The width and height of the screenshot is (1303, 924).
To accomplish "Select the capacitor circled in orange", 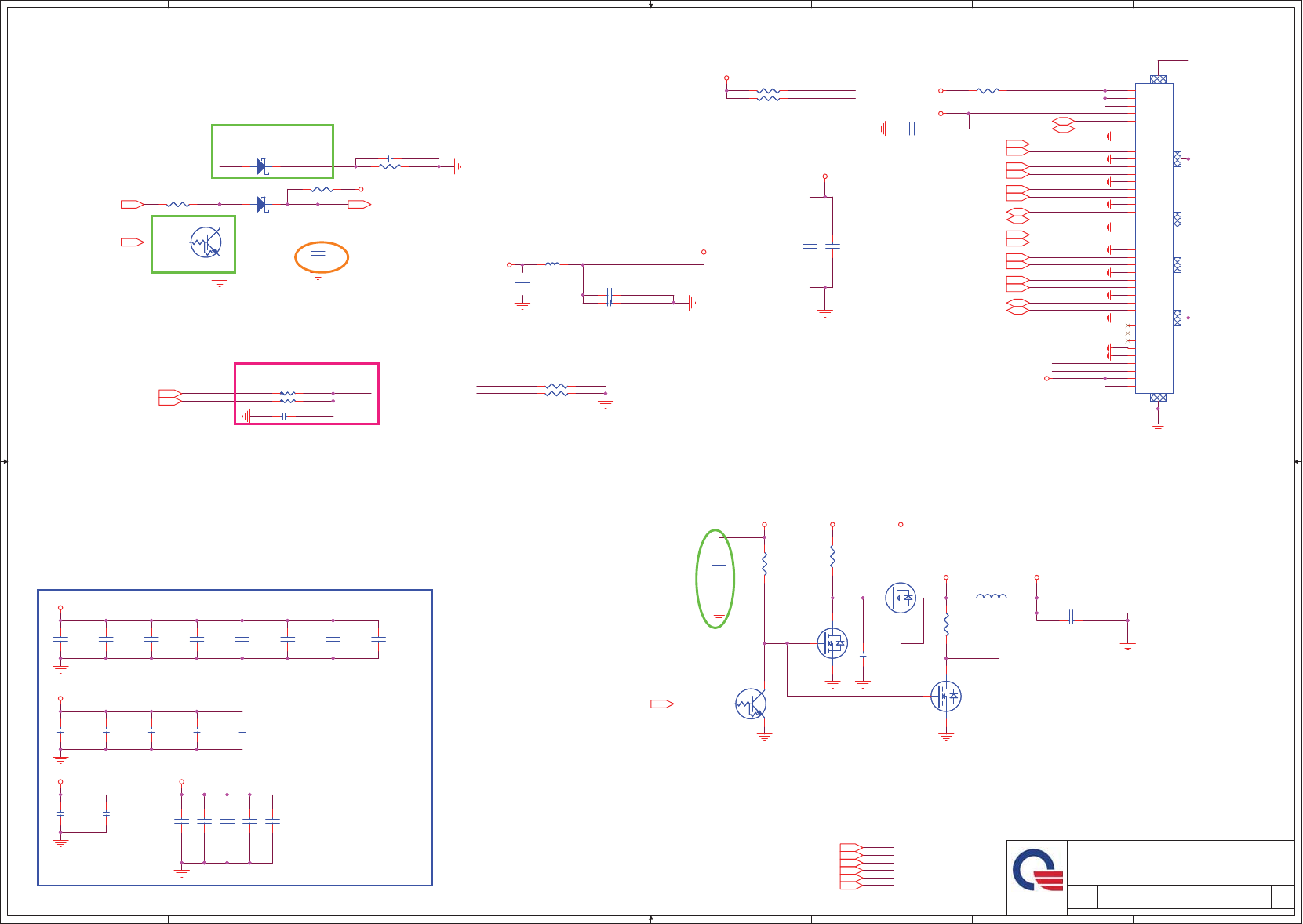I will (x=318, y=253).
